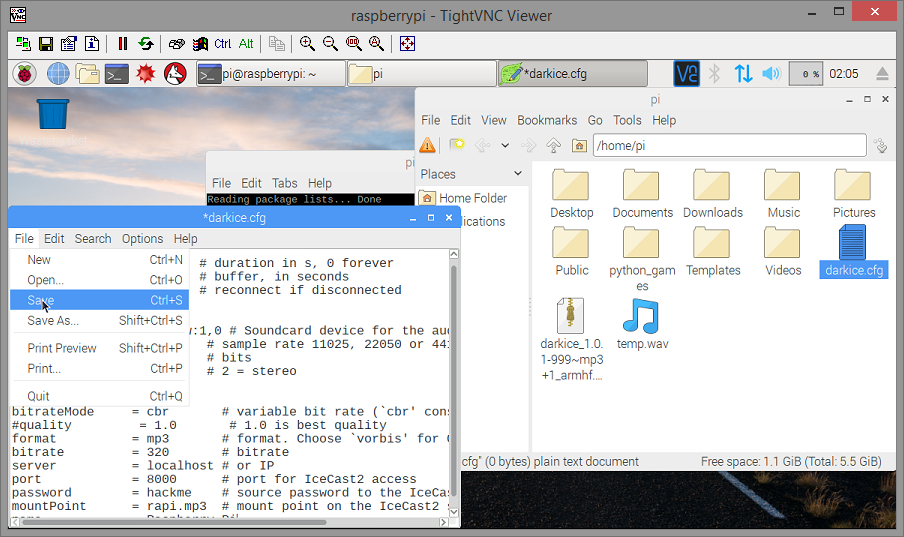Viewport: 904px width, 537px height.
Task: Select the python_games folder
Action: (642, 259)
